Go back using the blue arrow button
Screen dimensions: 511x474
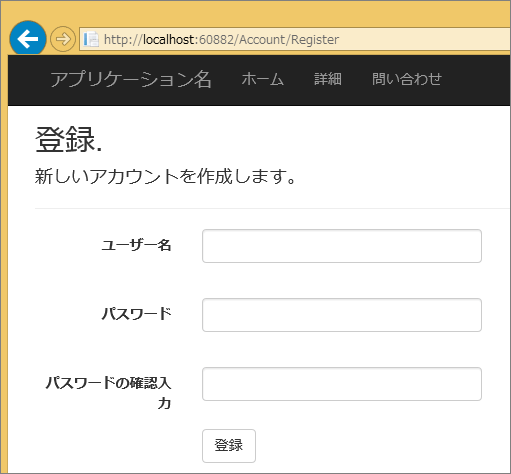pyautogui.click(x=28, y=39)
